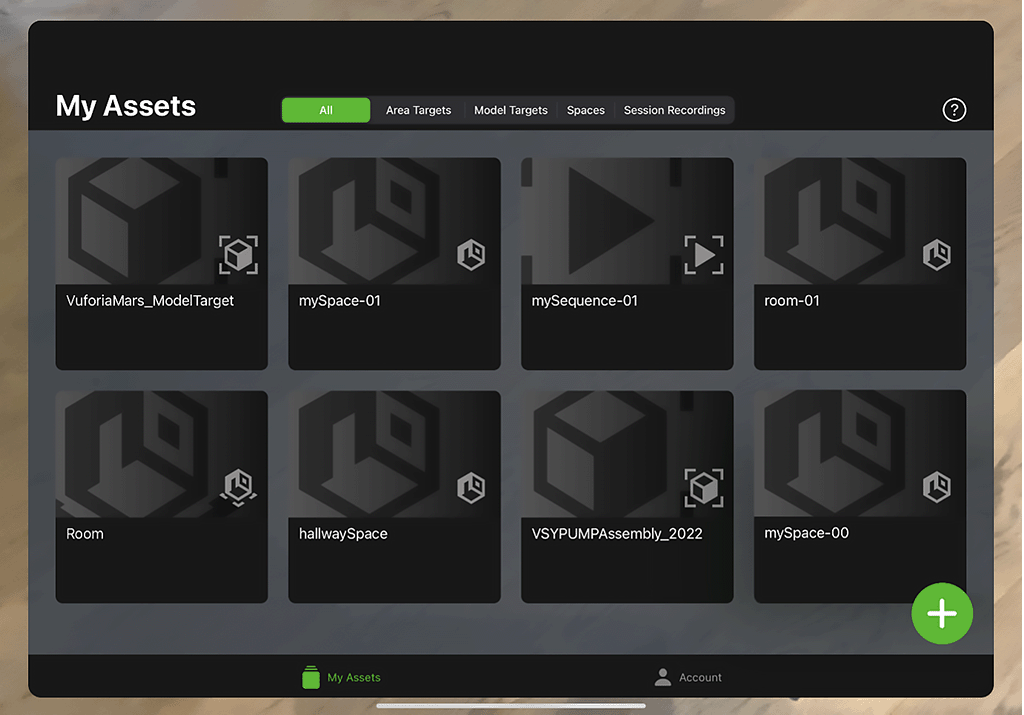Open the mySequence-01 recording thumbnail
Screen dimensions: 1024x715
(627, 221)
